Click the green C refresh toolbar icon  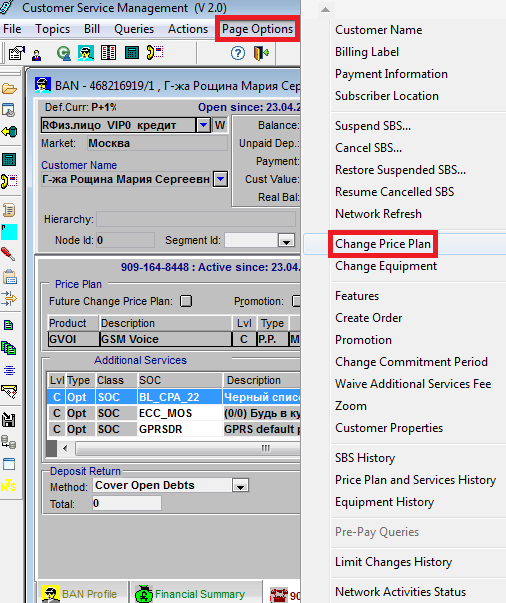(x=63, y=53)
